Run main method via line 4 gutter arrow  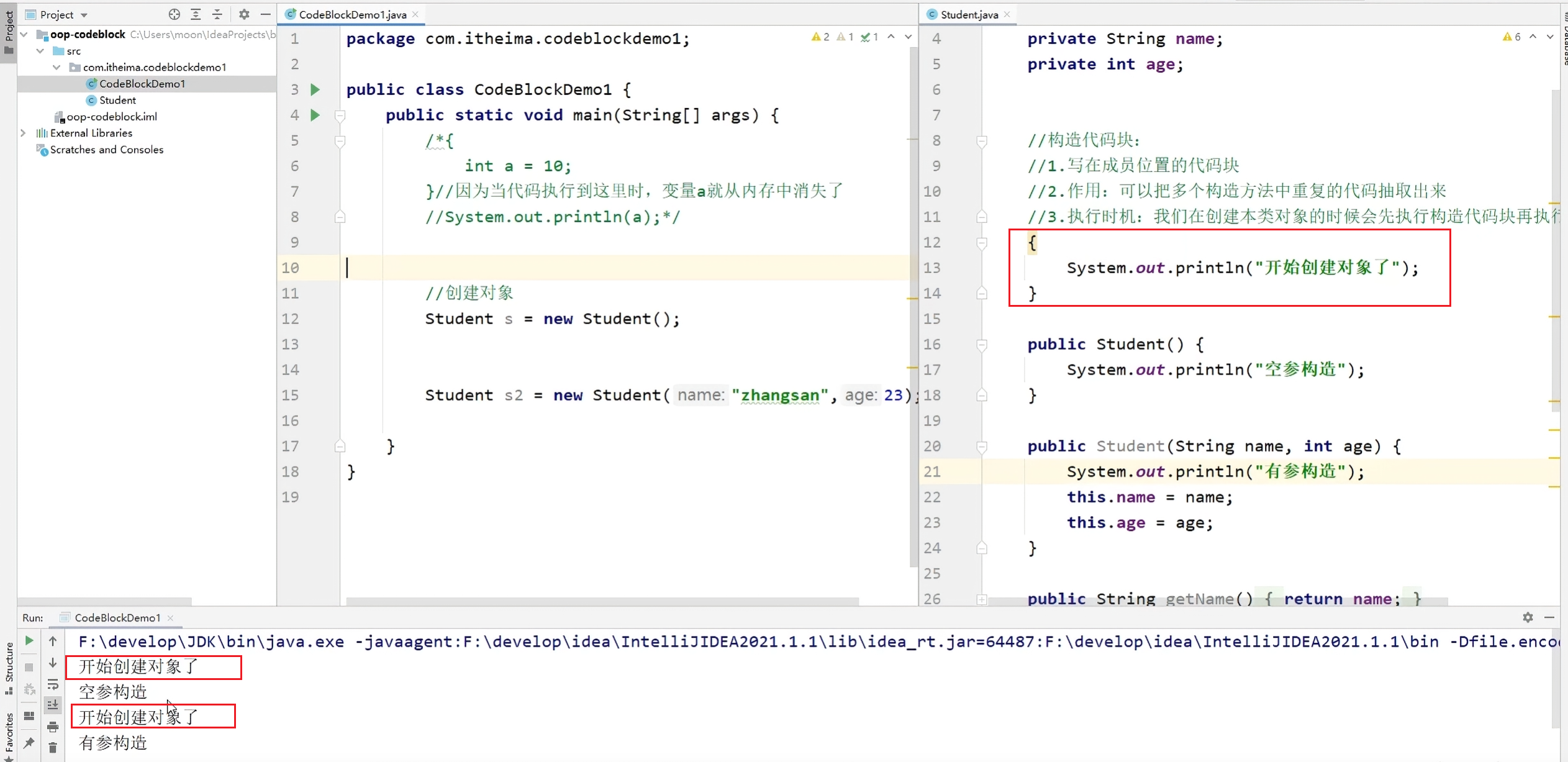(x=315, y=115)
